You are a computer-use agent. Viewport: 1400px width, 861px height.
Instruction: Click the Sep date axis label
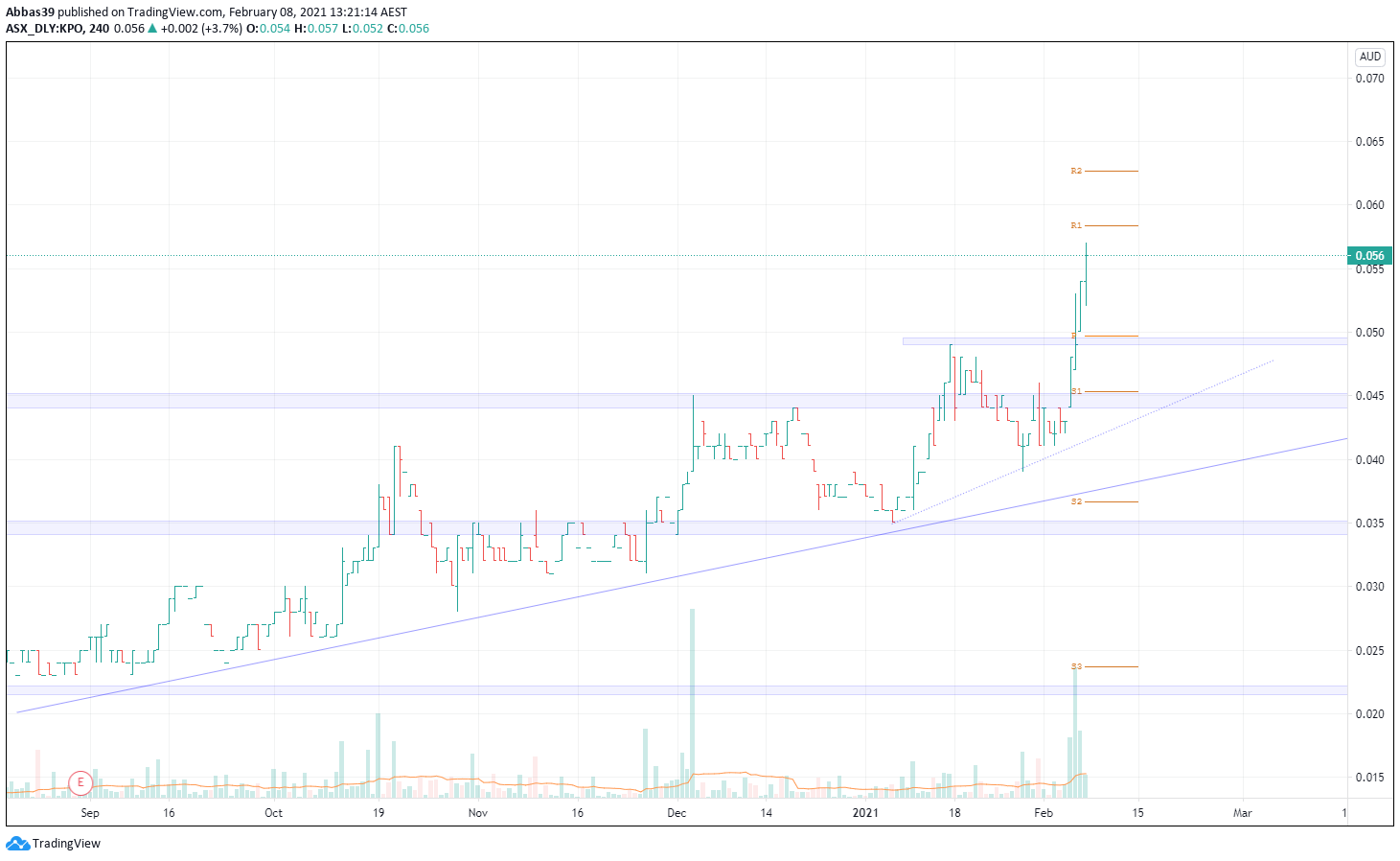[x=90, y=813]
